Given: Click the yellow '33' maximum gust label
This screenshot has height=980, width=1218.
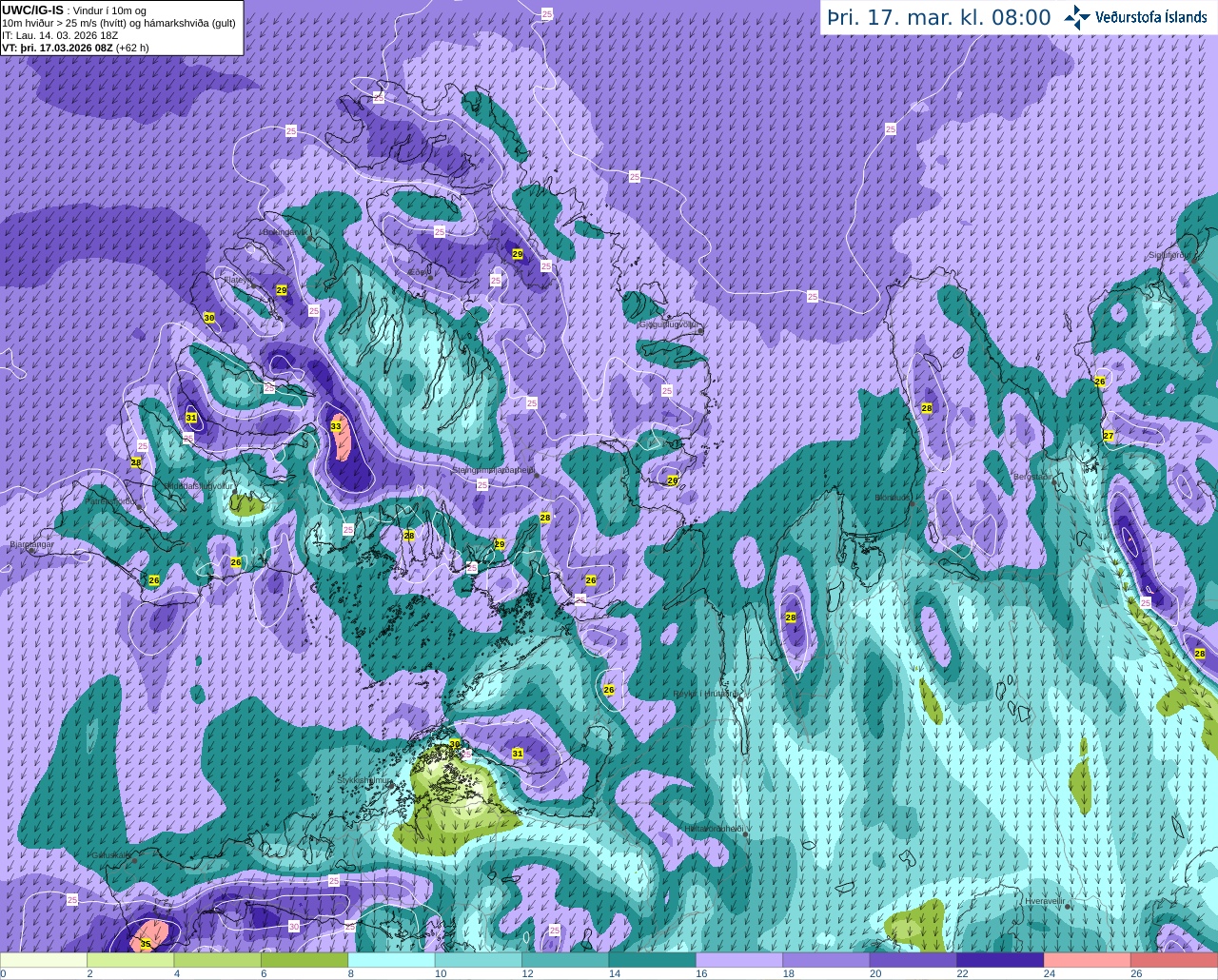Looking at the screenshot, I should click(336, 427).
